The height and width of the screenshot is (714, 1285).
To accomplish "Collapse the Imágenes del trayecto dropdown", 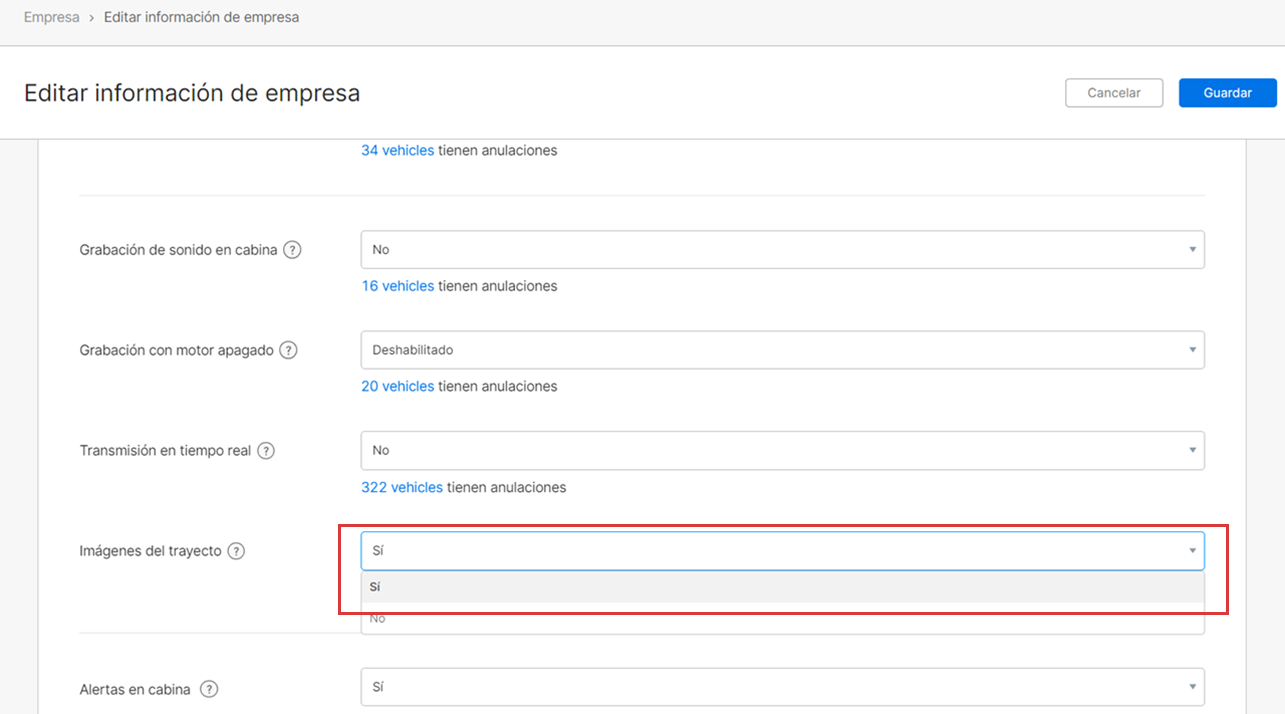I will tap(782, 551).
